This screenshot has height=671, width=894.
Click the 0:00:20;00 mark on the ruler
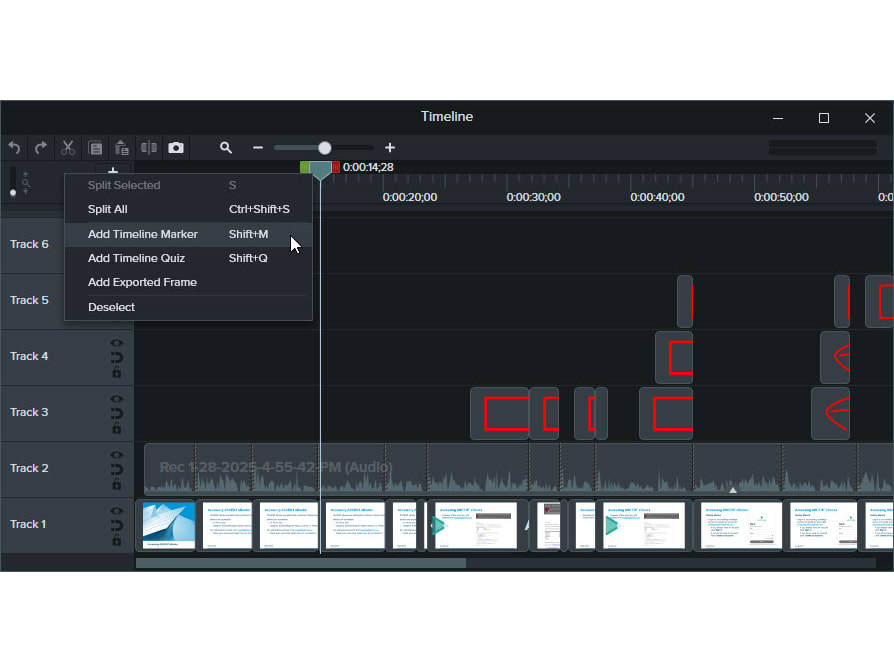tap(410, 197)
